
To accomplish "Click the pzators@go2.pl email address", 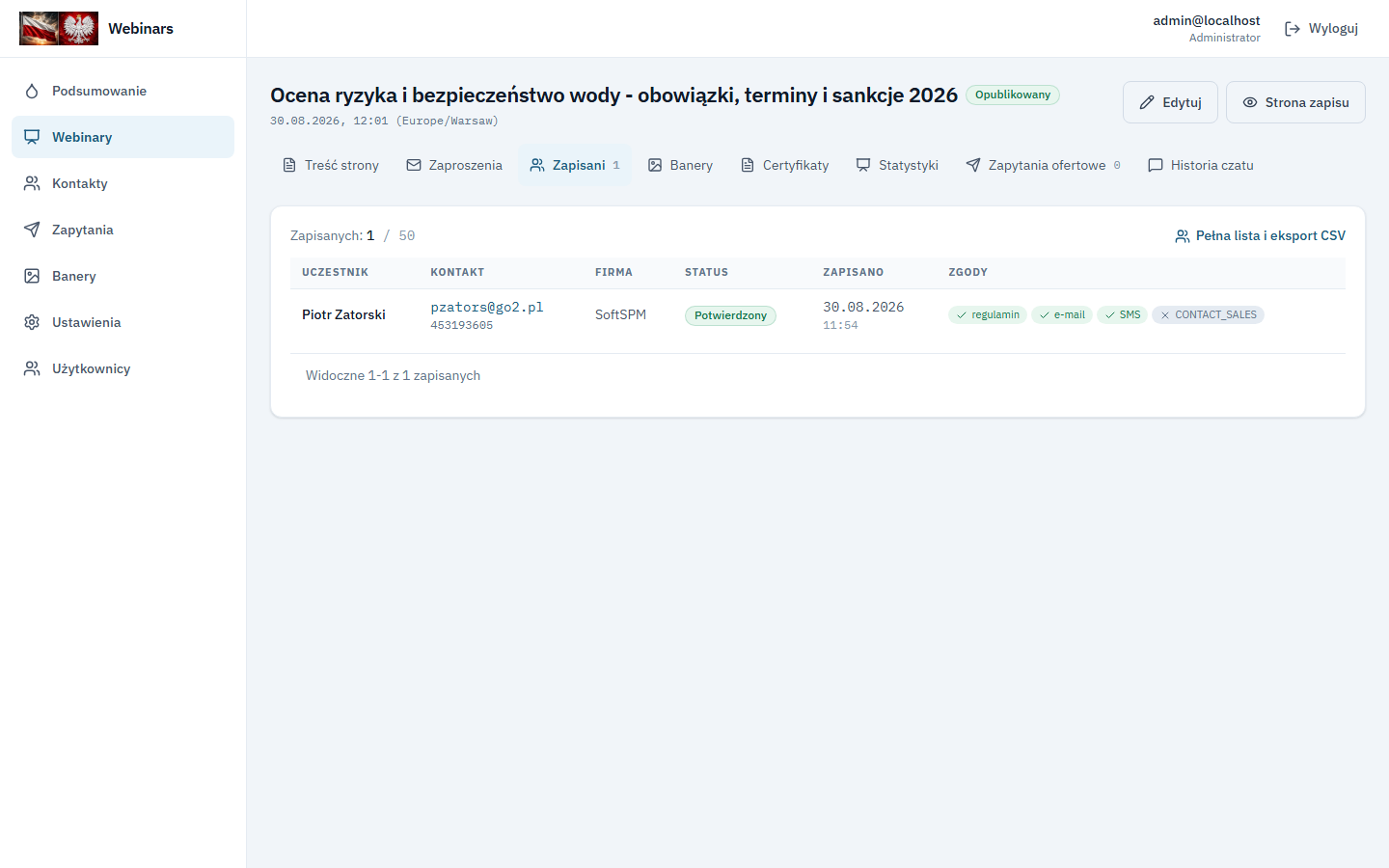I will [x=487, y=307].
